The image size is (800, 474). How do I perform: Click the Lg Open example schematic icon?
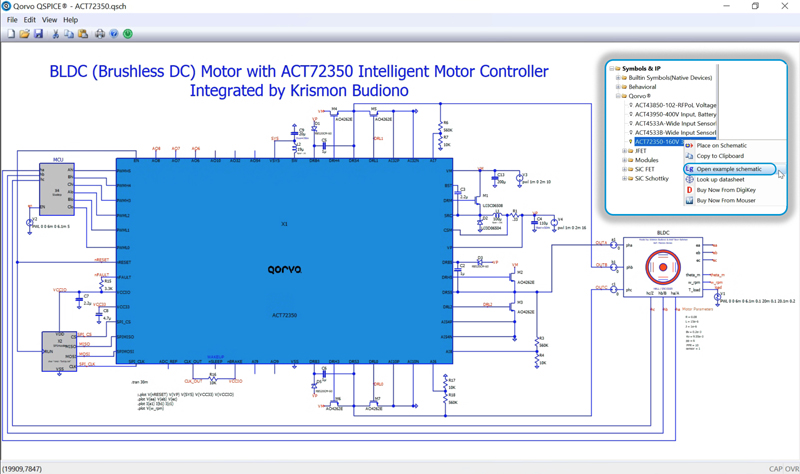689,169
